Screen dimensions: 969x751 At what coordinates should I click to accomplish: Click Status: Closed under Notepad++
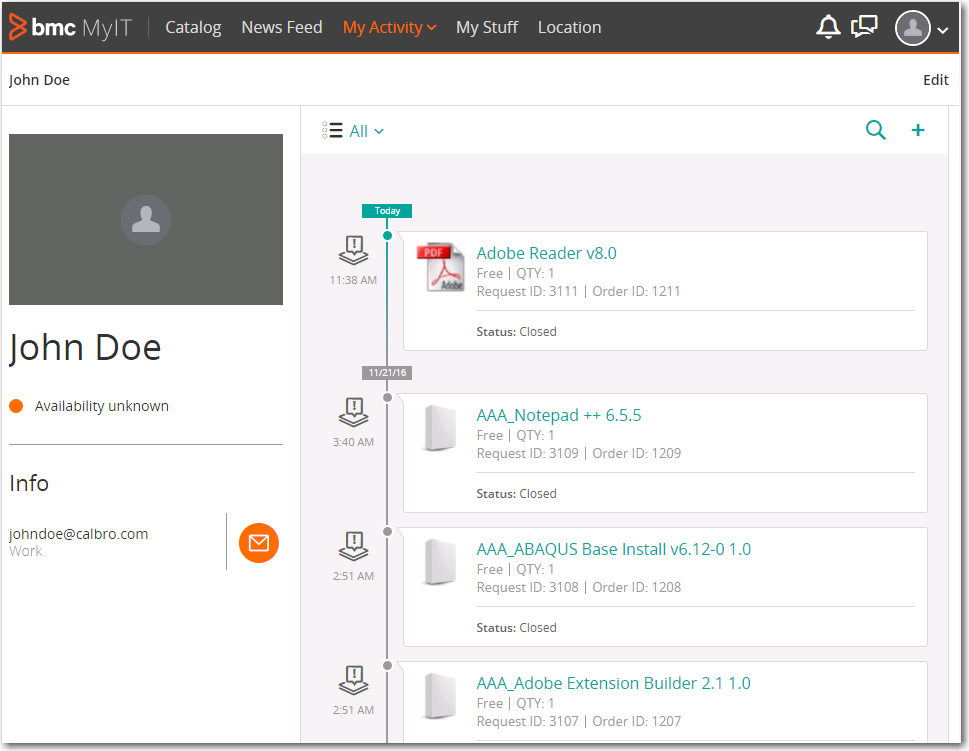pos(517,494)
